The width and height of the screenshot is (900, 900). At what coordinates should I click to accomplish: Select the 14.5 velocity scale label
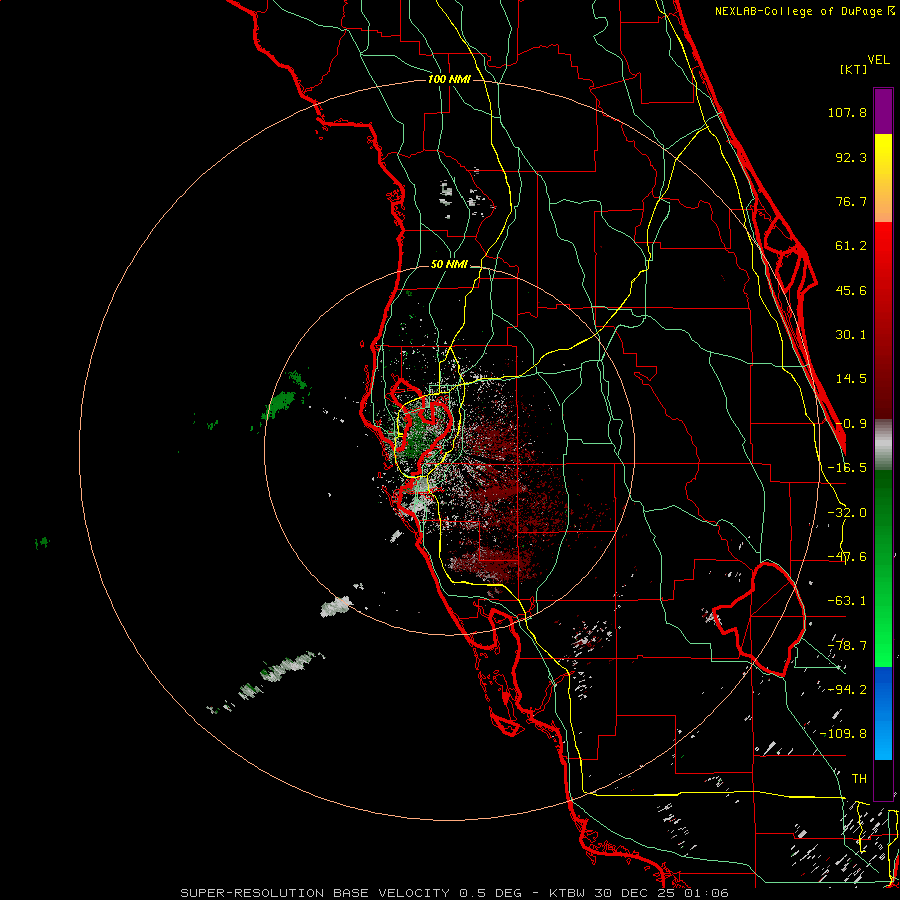click(x=851, y=379)
